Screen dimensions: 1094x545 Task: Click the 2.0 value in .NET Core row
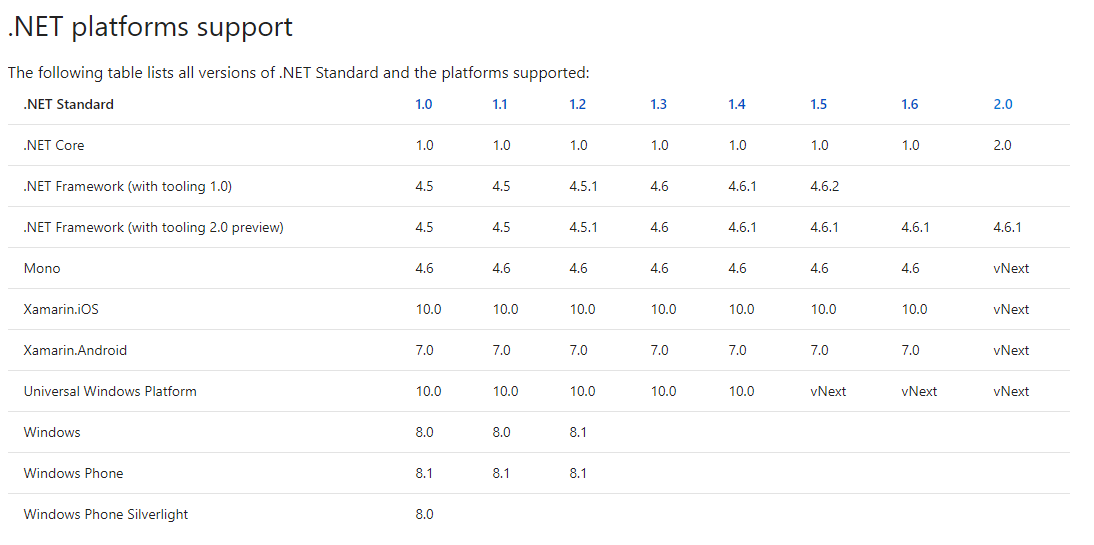coord(1002,145)
